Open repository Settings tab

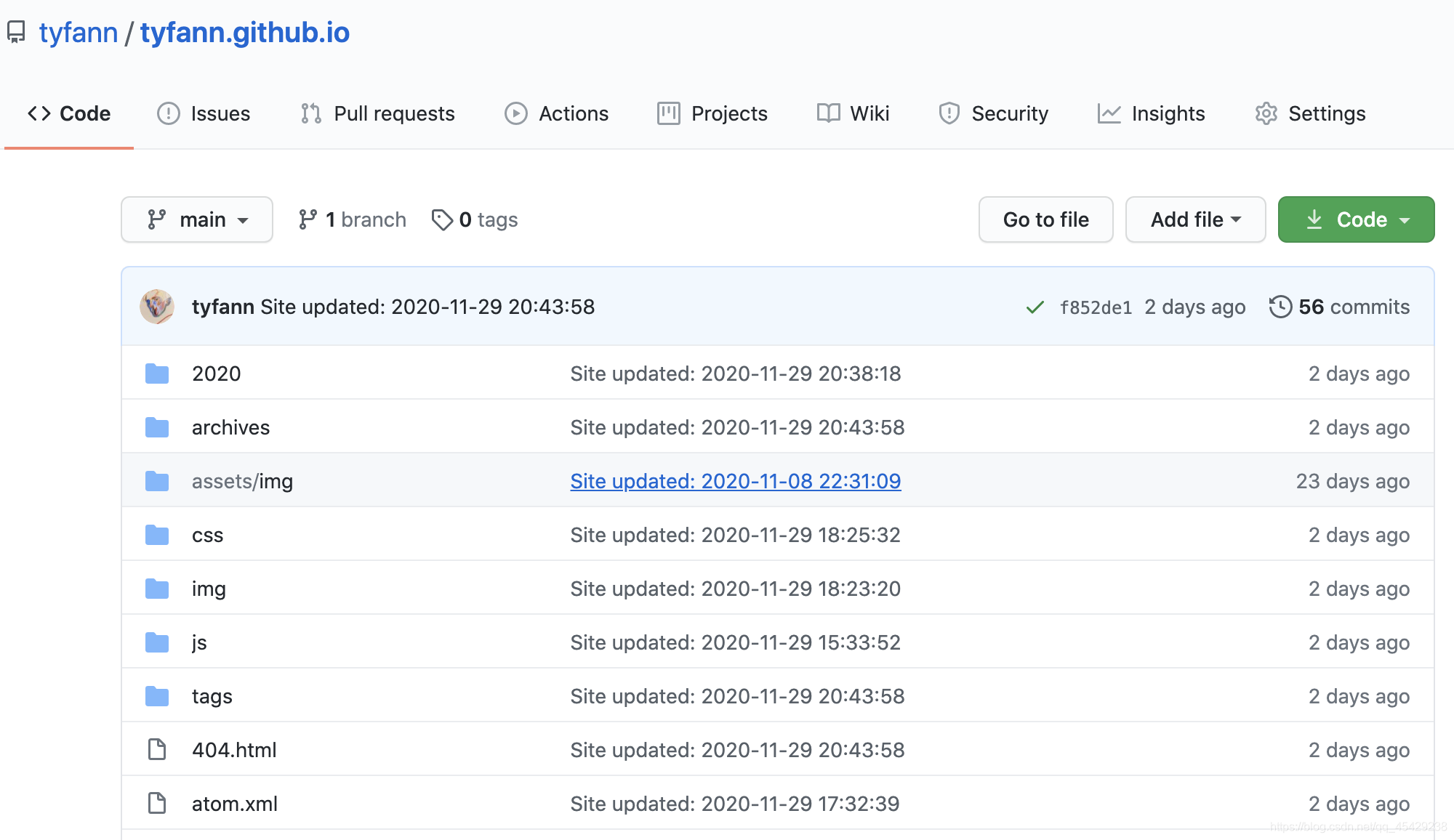(1310, 113)
